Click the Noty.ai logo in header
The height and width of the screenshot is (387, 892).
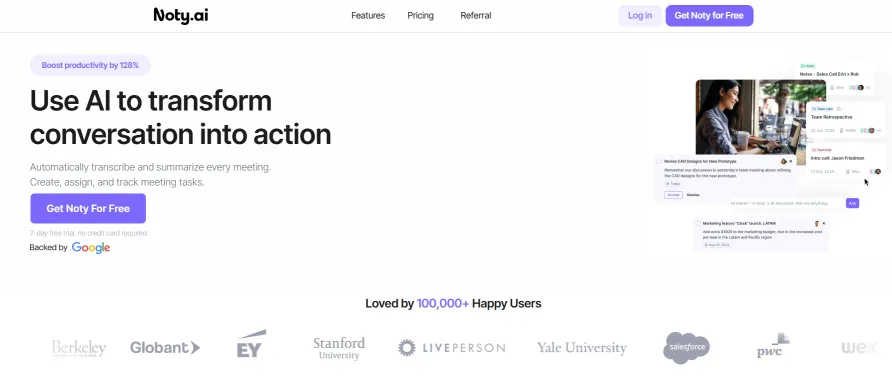point(181,16)
